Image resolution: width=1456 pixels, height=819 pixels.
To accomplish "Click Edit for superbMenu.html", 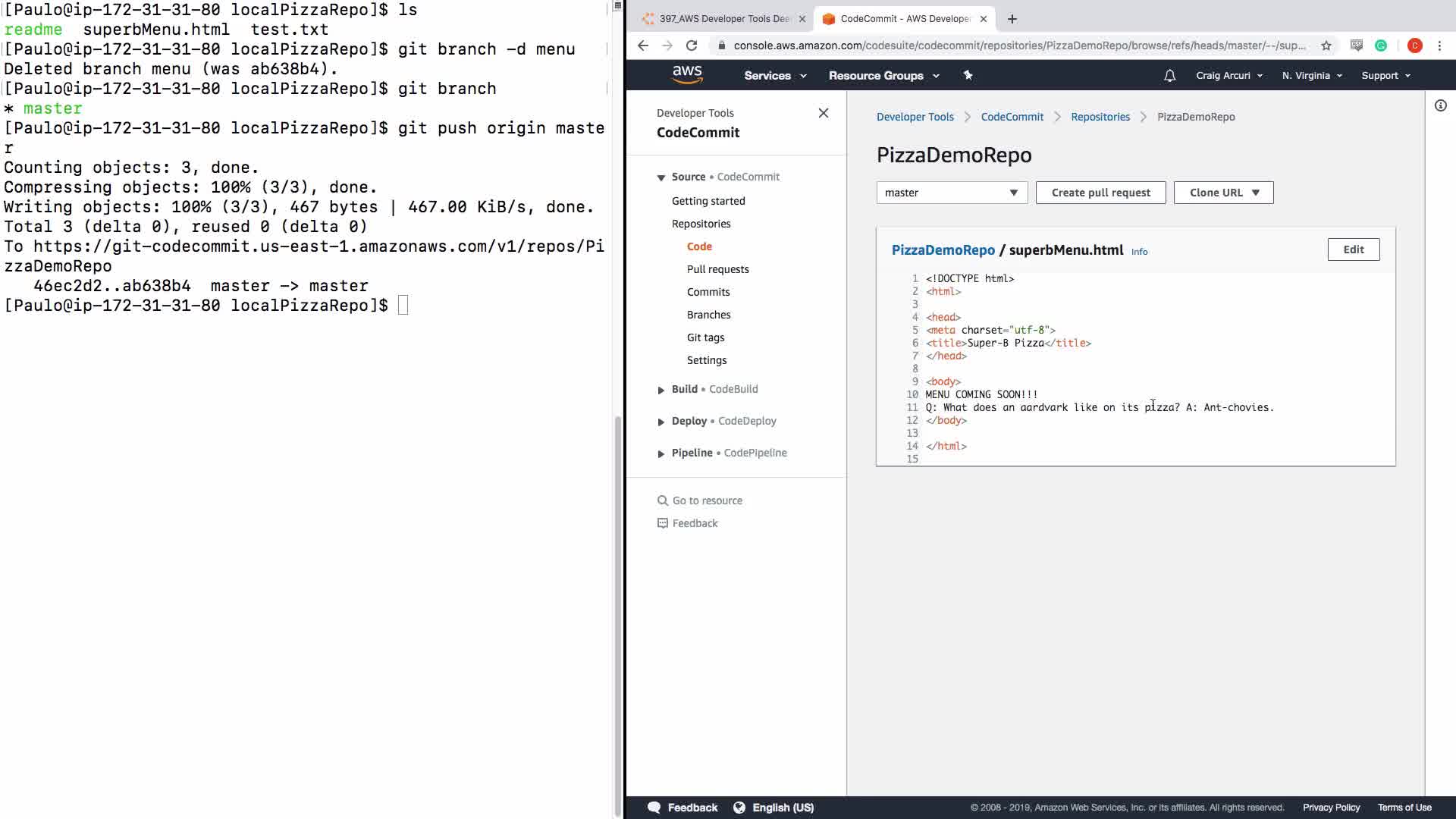I will [x=1353, y=249].
